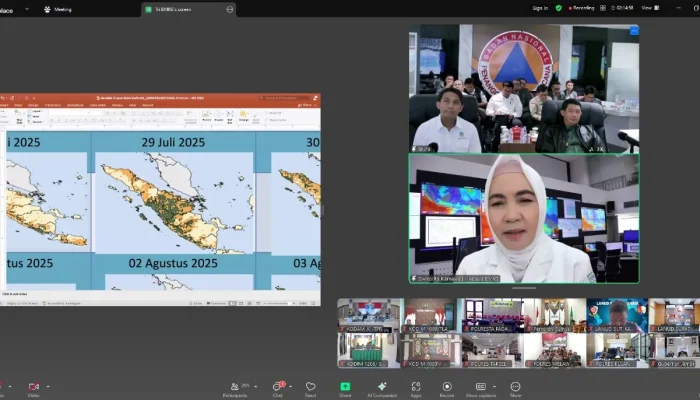Select the BNPB conference room video tile
The height and width of the screenshot is (400, 700).
click(524, 89)
